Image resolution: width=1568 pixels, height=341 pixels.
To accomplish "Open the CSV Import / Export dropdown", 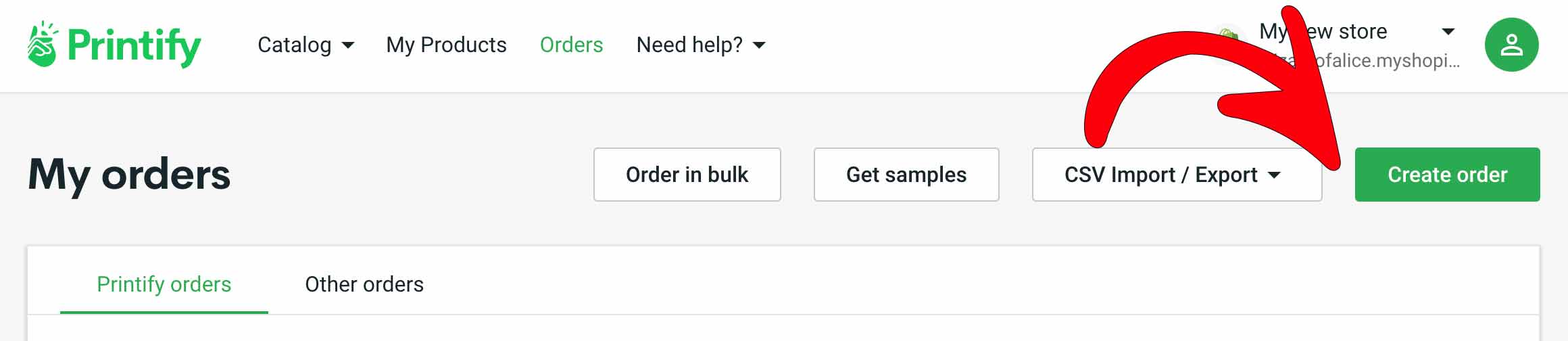I will (1160, 175).
